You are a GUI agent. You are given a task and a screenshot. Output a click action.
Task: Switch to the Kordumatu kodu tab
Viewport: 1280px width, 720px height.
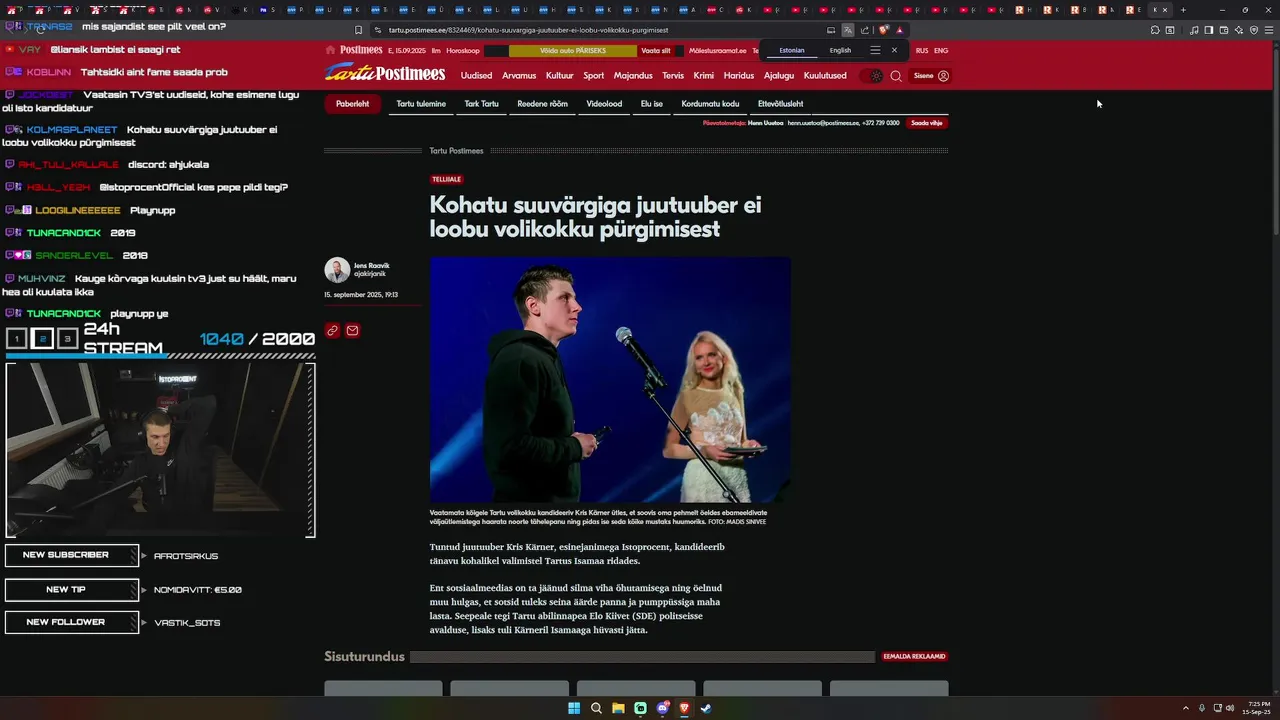coord(710,104)
